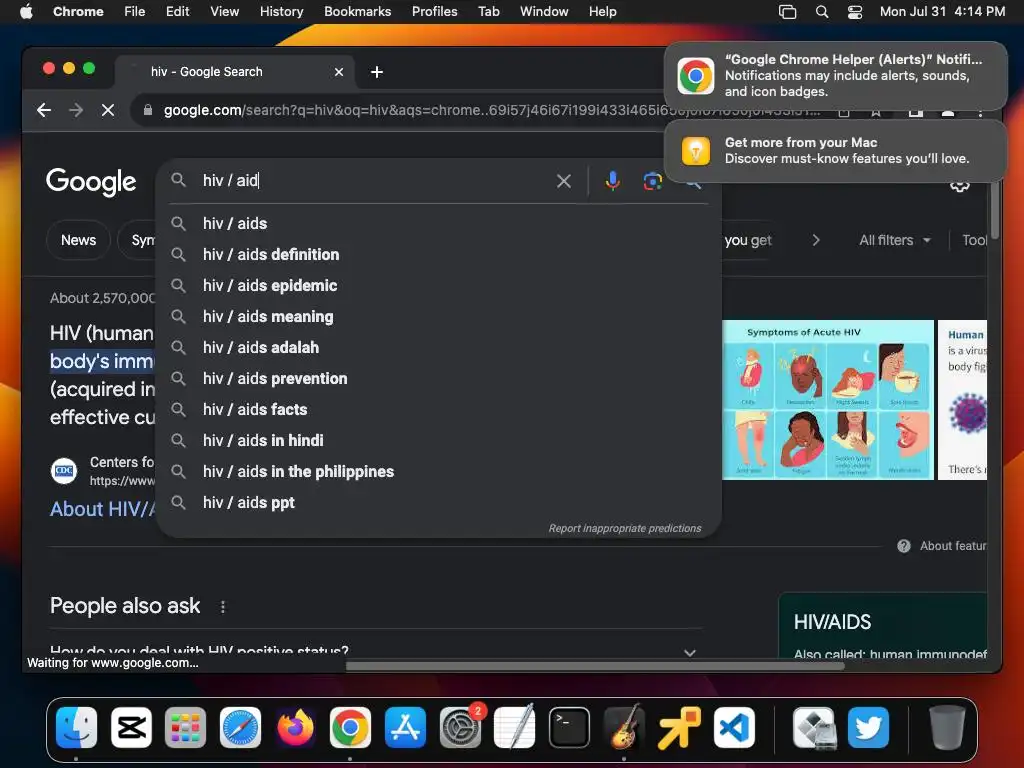Viewport: 1024px width, 768px height.
Task: Open Control Center in menu bar
Action: (855, 12)
